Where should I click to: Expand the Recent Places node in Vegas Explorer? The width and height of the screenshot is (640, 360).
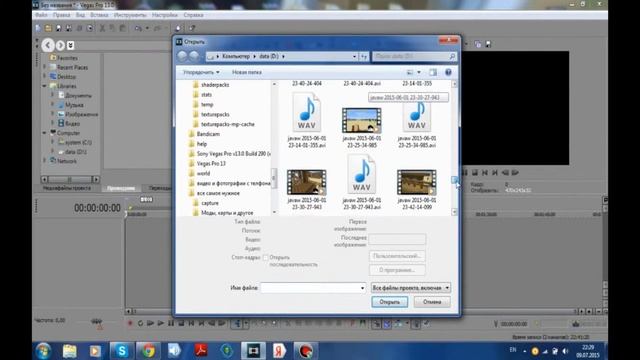[x=44, y=67]
